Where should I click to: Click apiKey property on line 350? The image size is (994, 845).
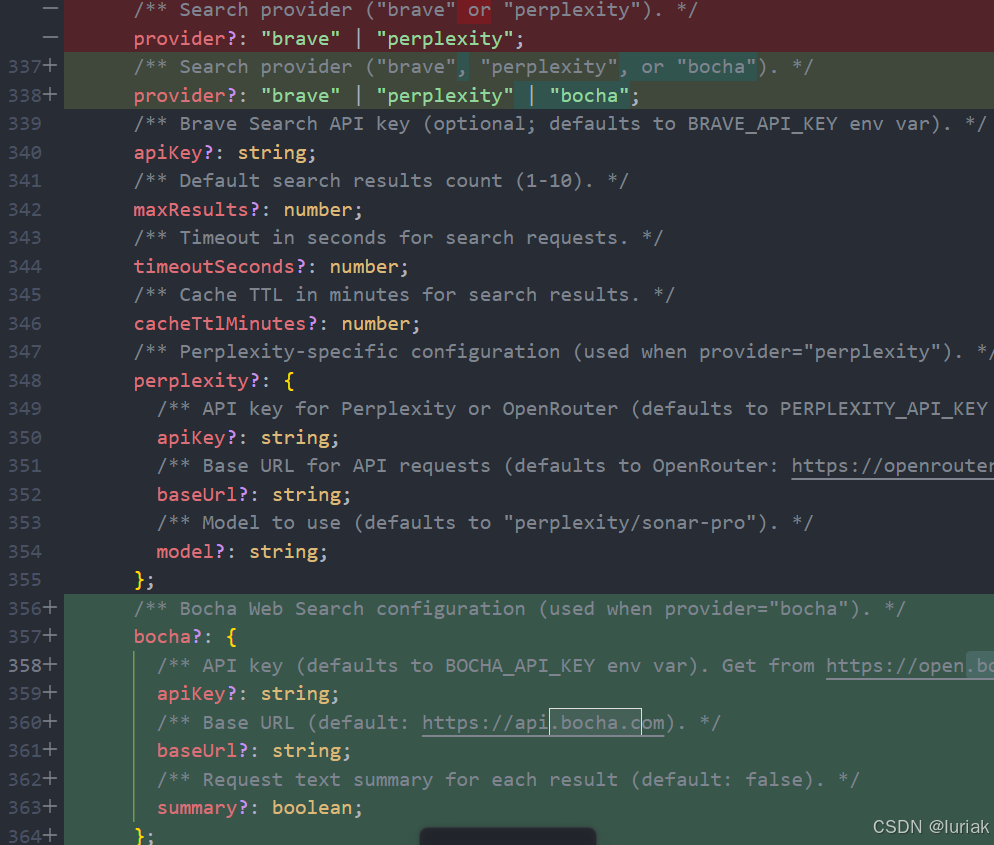[x=191, y=438]
